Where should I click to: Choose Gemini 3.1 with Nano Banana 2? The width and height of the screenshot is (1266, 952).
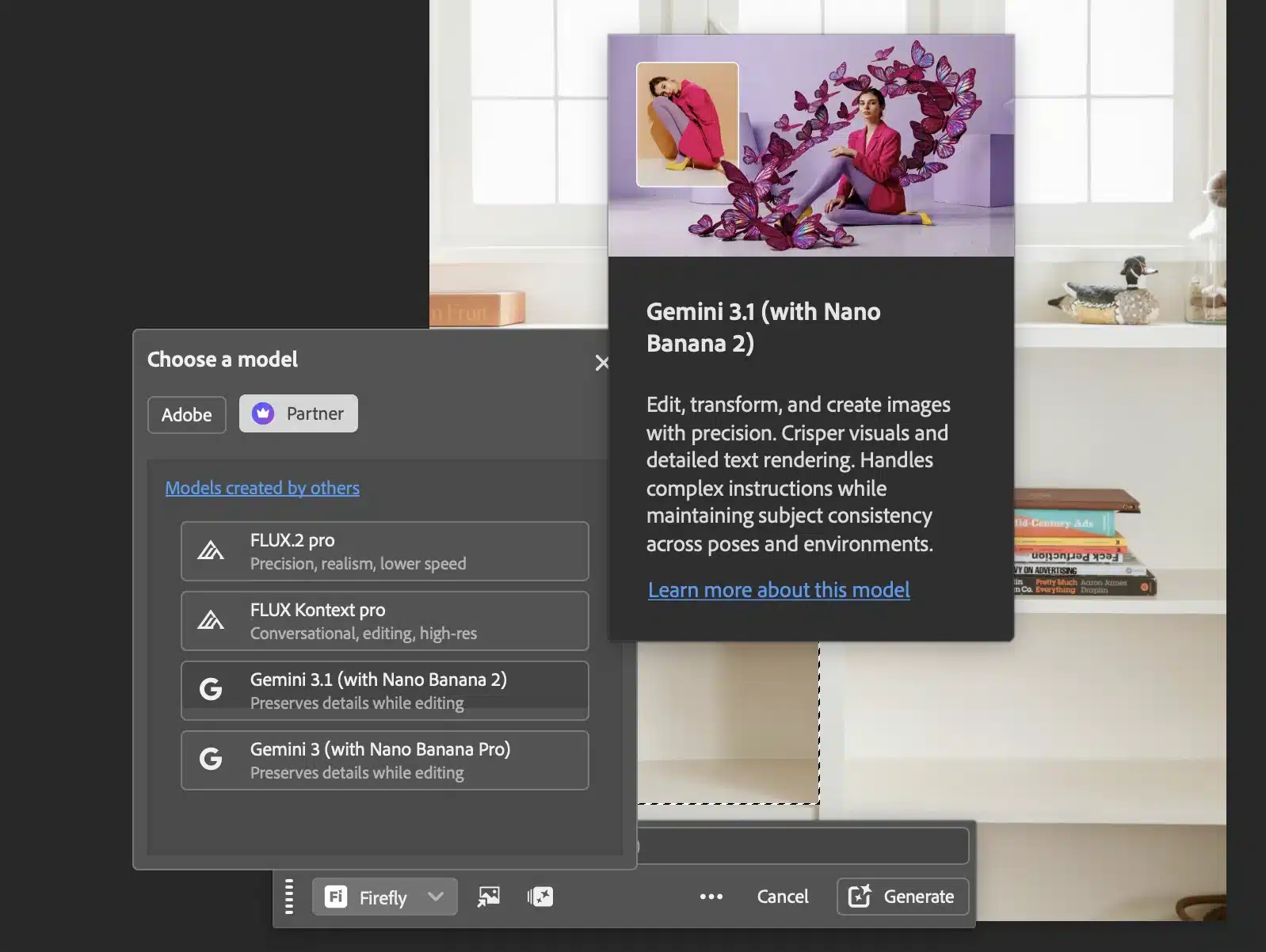coord(385,691)
